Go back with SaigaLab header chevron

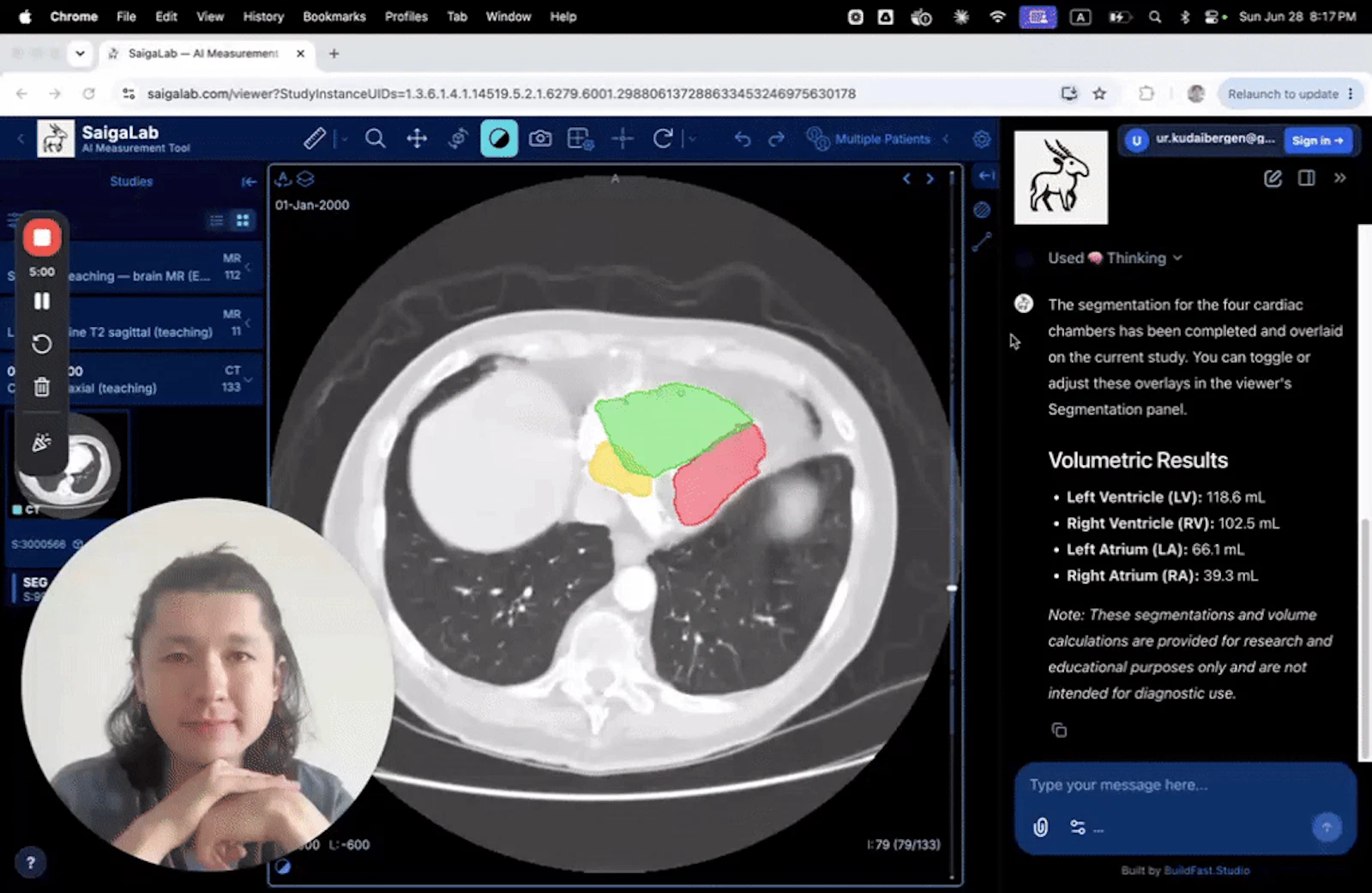click(x=21, y=138)
